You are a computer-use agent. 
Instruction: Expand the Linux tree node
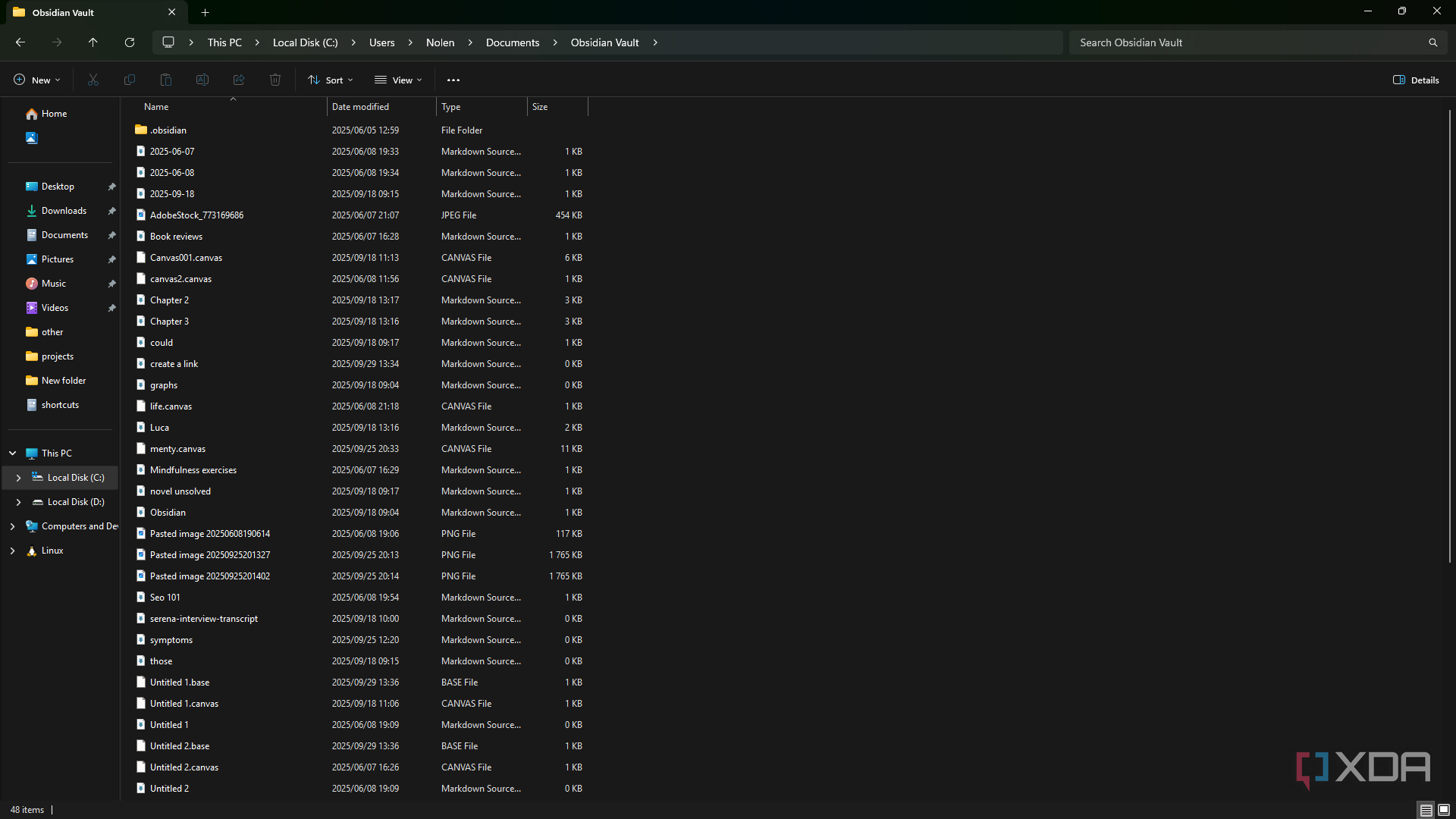pos(12,551)
